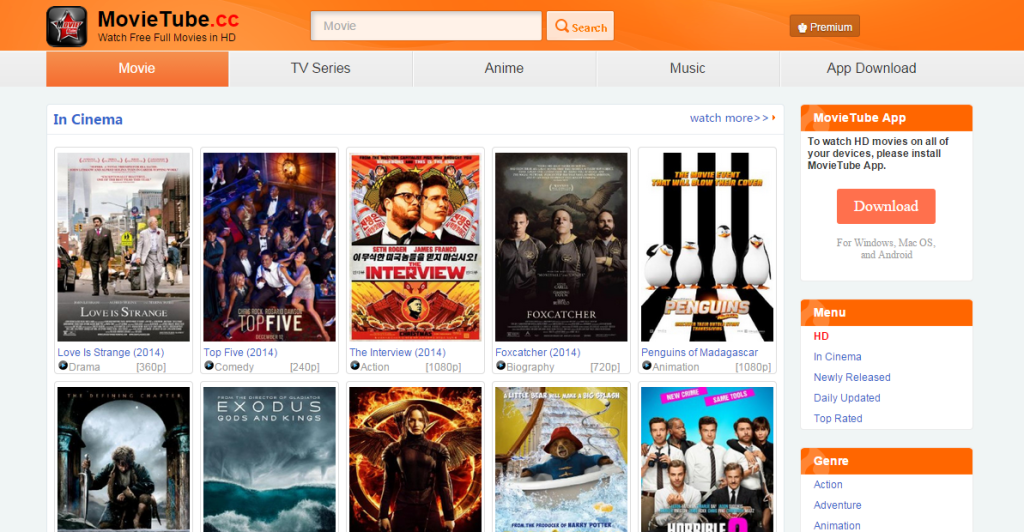
Task: Choose Adventure in the Genre list
Action: pos(837,505)
